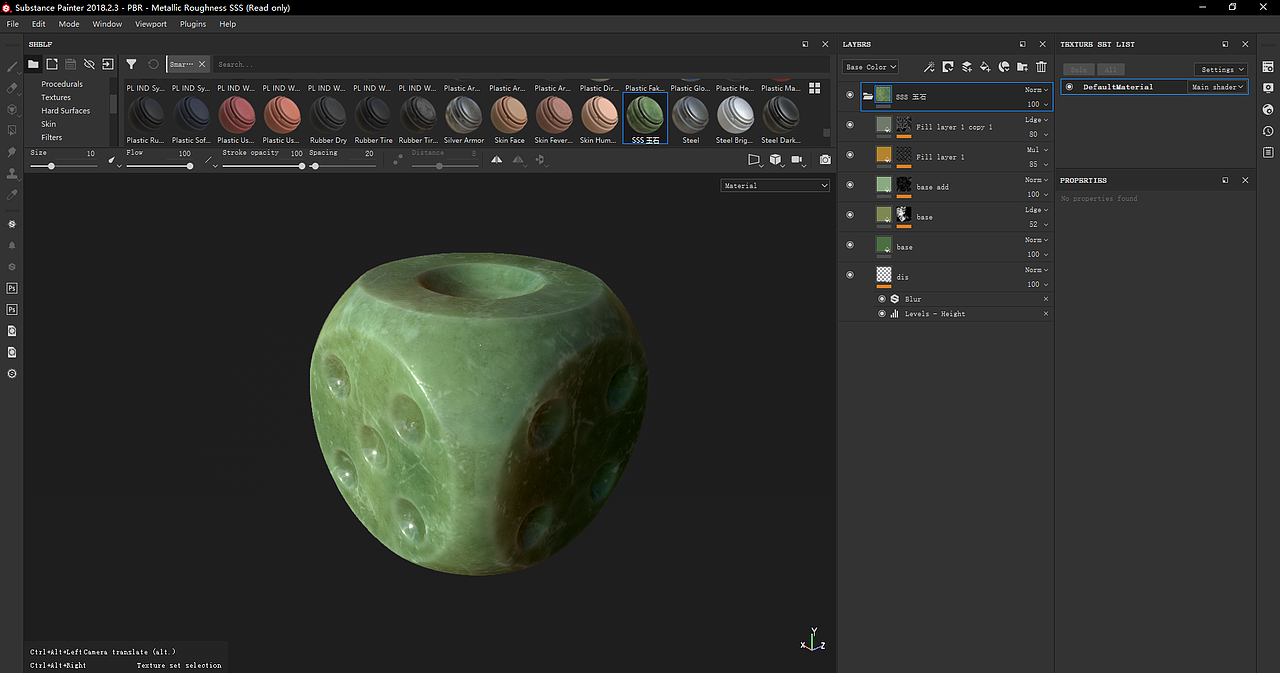Select the eraser tool in left toolbar
This screenshot has width=1280, height=673.
(12, 88)
